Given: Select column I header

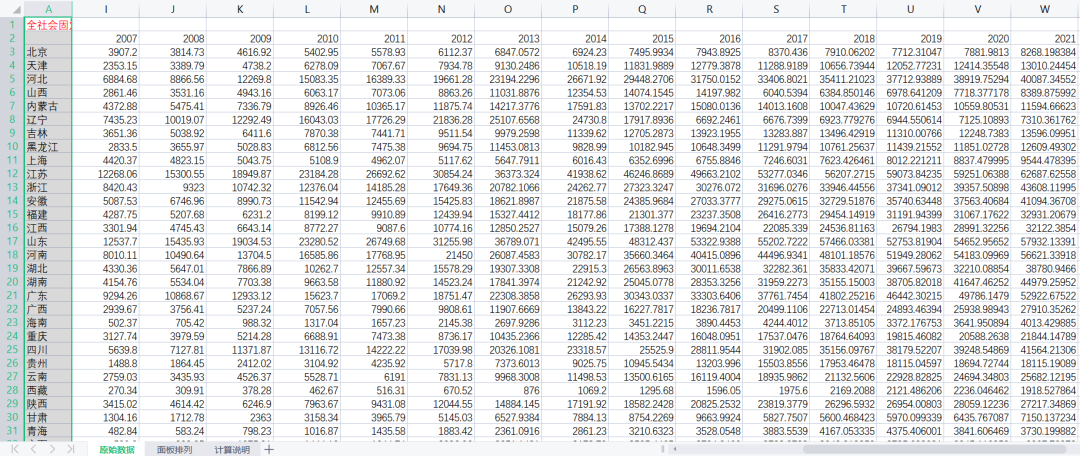Looking at the screenshot, I should pyautogui.click(x=105, y=8).
